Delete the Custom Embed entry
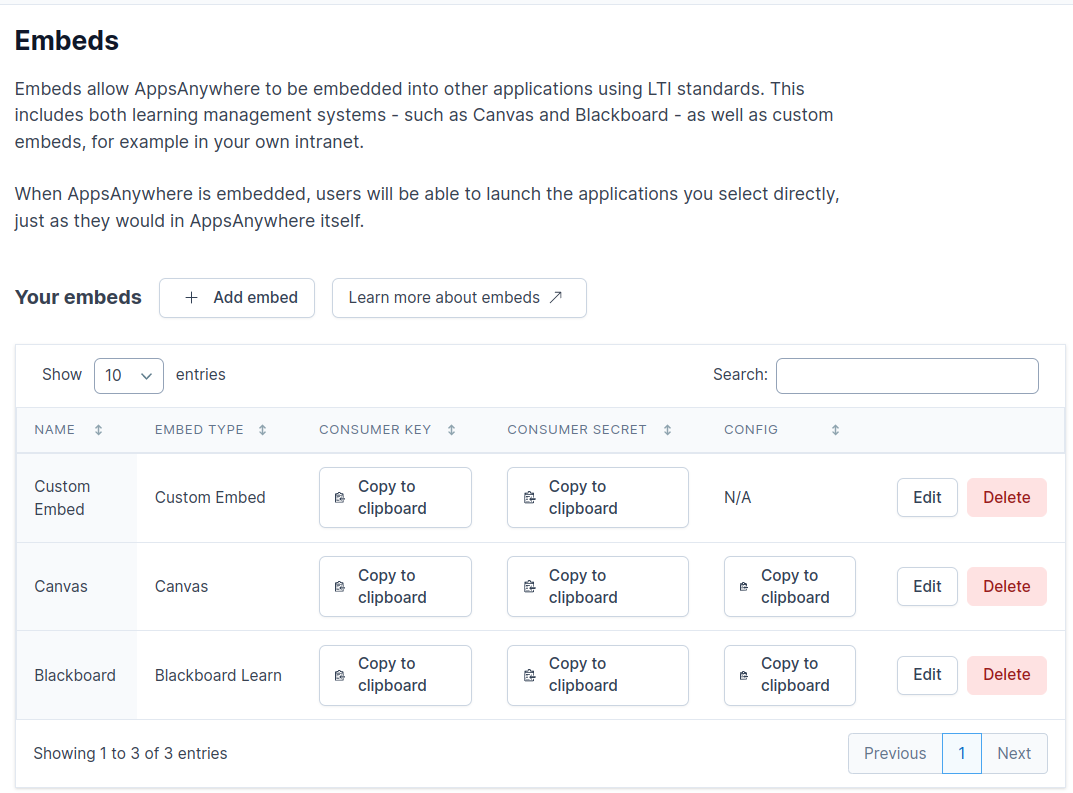 pyautogui.click(x=1006, y=498)
